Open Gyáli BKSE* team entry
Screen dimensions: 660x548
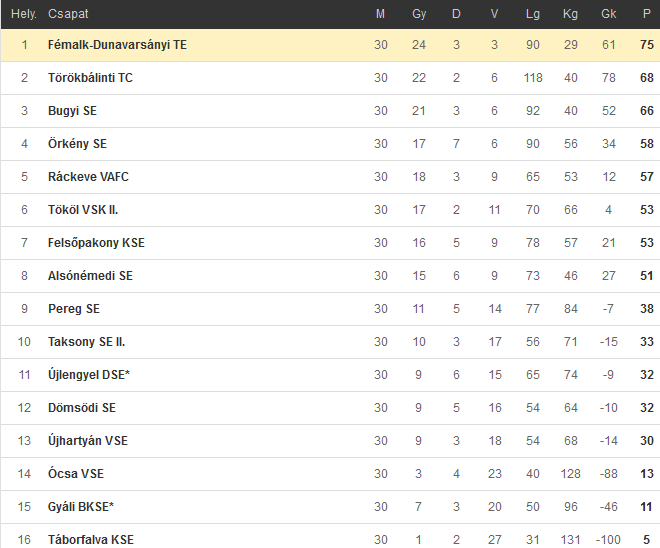point(81,506)
